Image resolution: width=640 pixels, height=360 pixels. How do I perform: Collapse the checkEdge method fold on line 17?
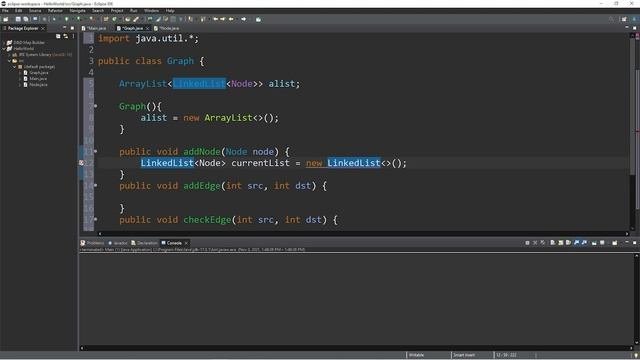pyautogui.click(x=96, y=219)
